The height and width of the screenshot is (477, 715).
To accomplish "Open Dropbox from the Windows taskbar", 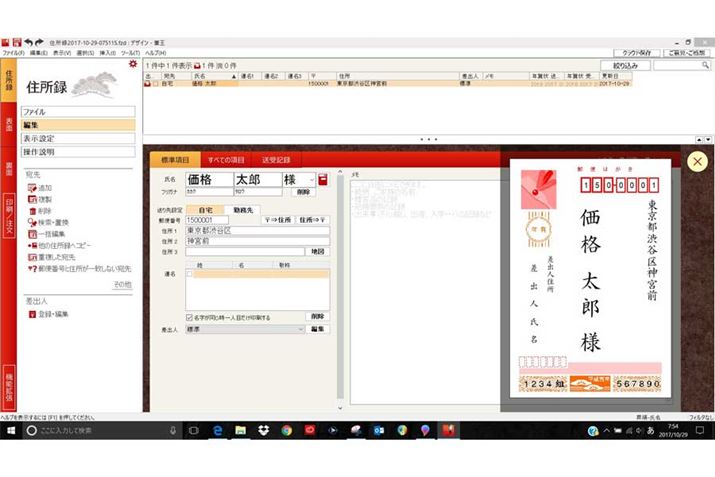I will (x=263, y=430).
